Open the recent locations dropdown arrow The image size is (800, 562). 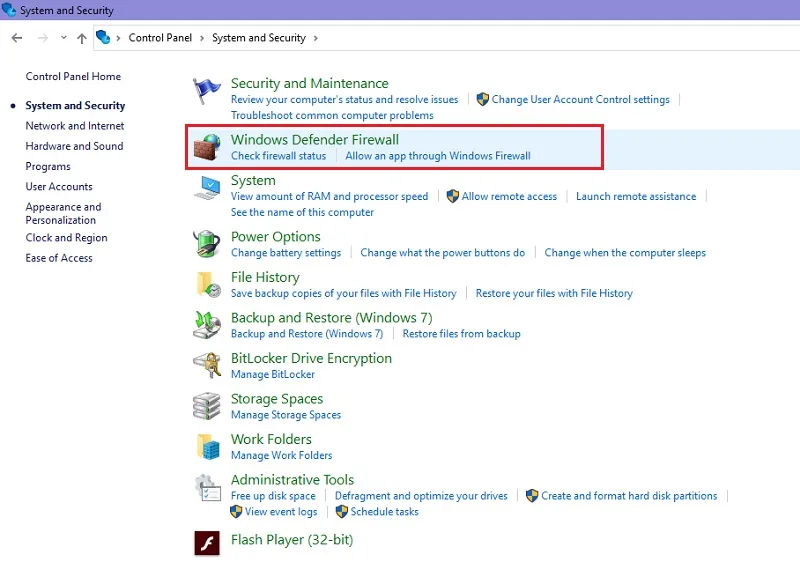click(63, 37)
